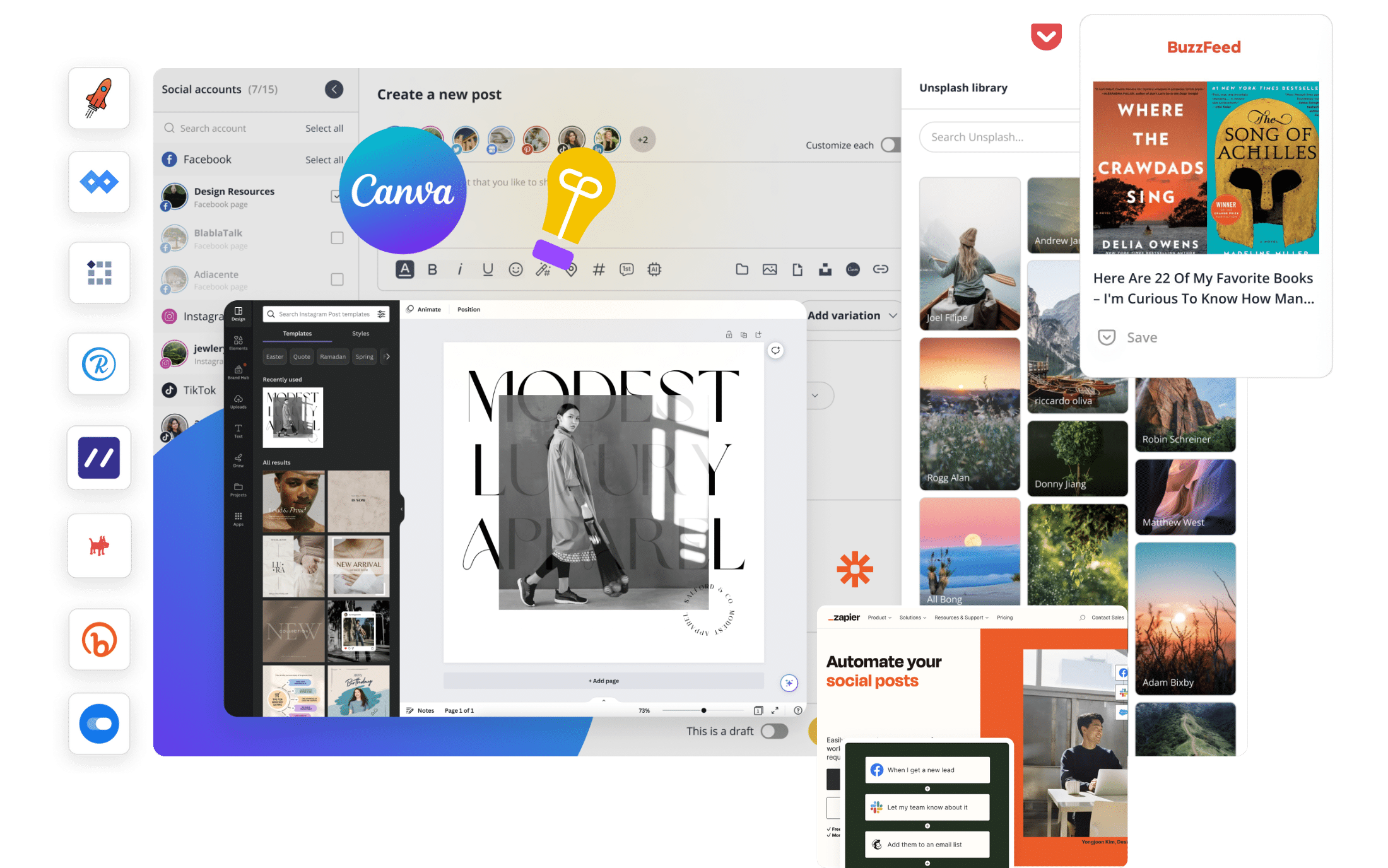Screen dimensions: 1388x868
Task: Open Uploads in Canva sidebar
Action: [x=238, y=401]
